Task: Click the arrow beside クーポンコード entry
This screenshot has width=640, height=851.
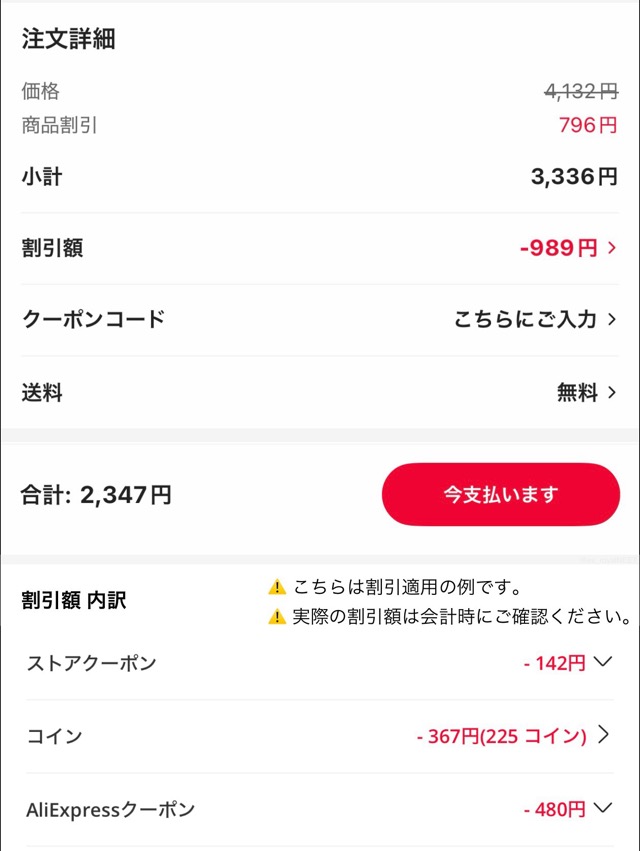Action: tap(611, 319)
